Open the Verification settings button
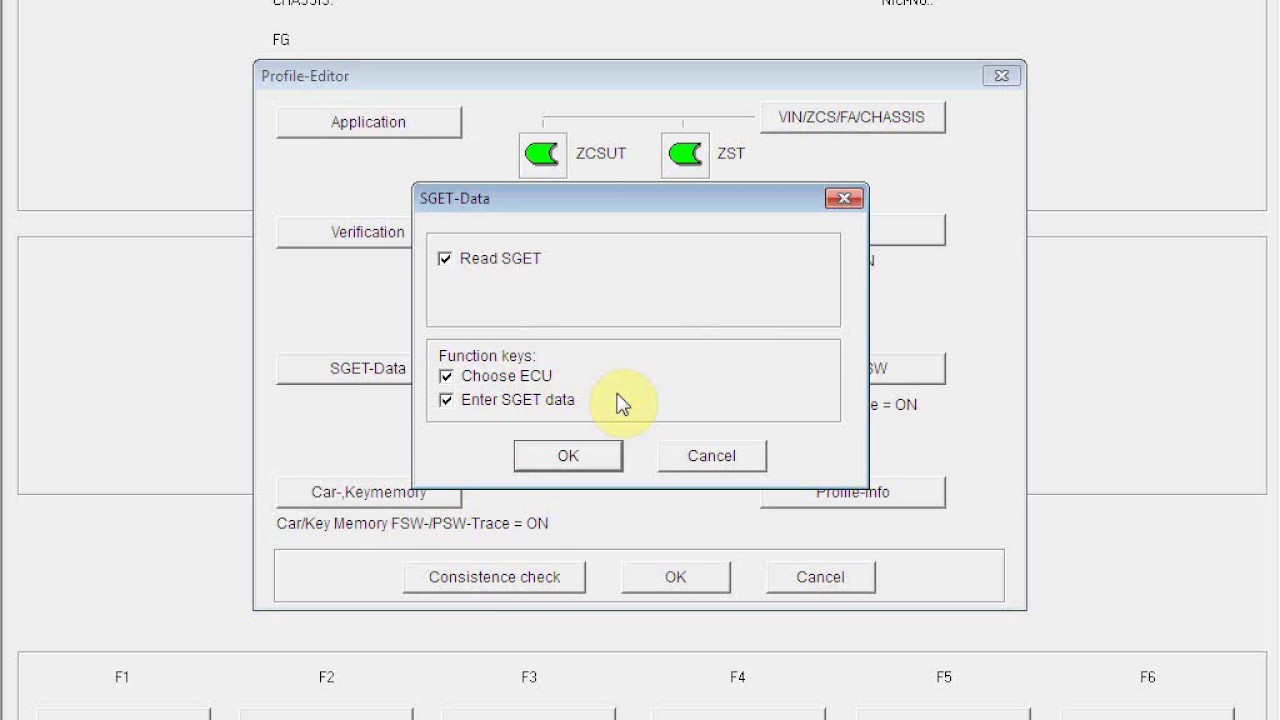 (x=345, y=232)
